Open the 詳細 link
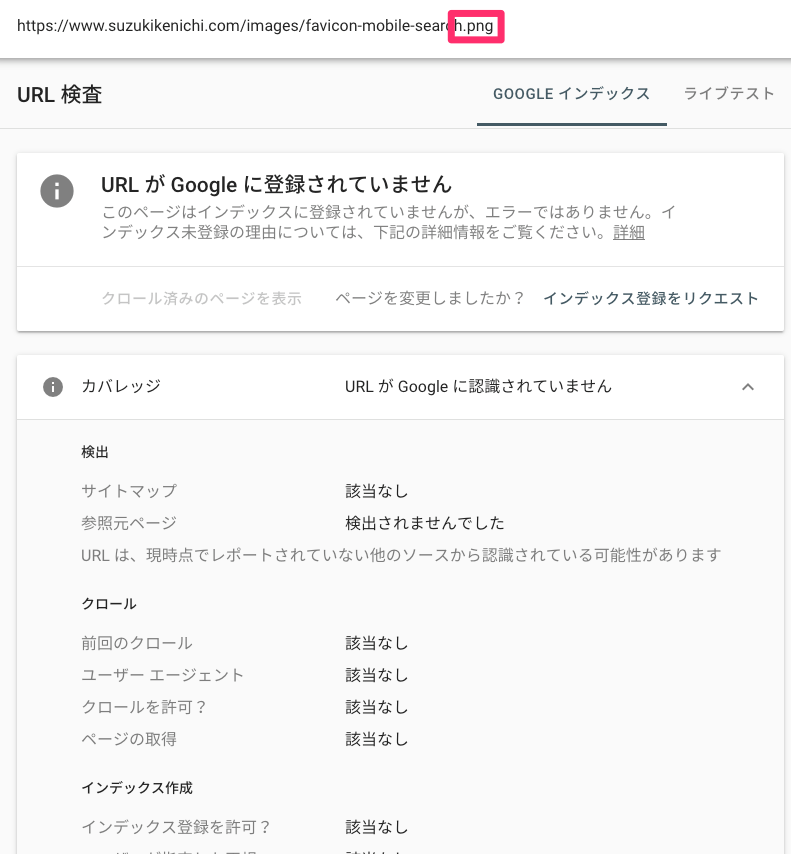Screen dimensions: 791x854 [629, 233]
